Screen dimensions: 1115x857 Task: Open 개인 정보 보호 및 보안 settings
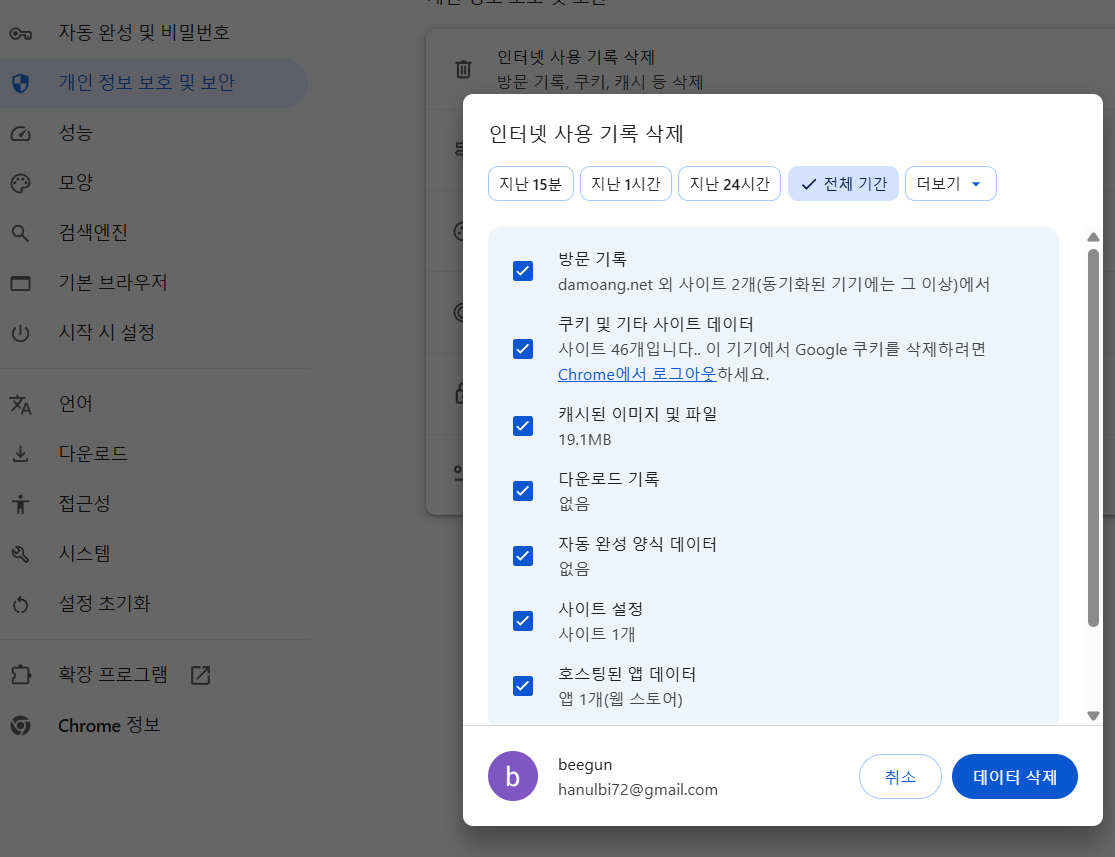coord(154,83)
